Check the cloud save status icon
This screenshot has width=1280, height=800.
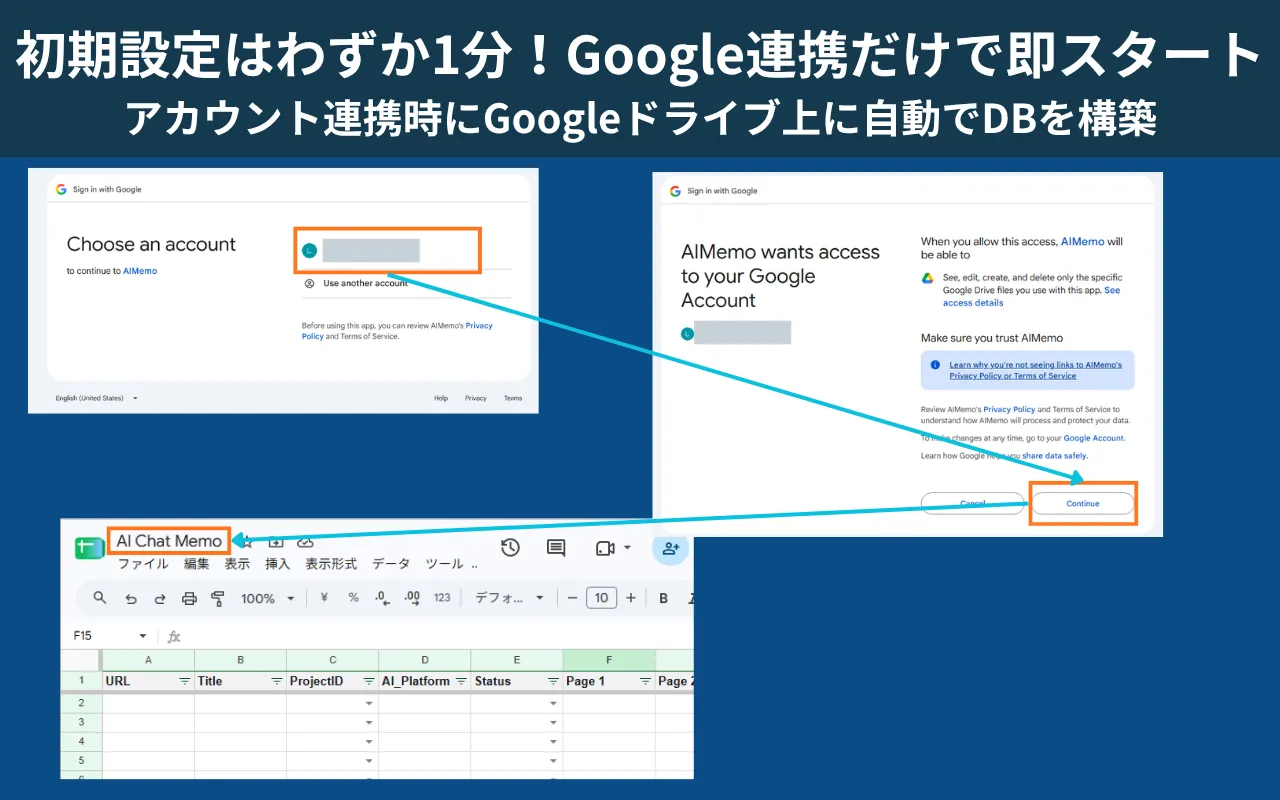click(306, 542)
